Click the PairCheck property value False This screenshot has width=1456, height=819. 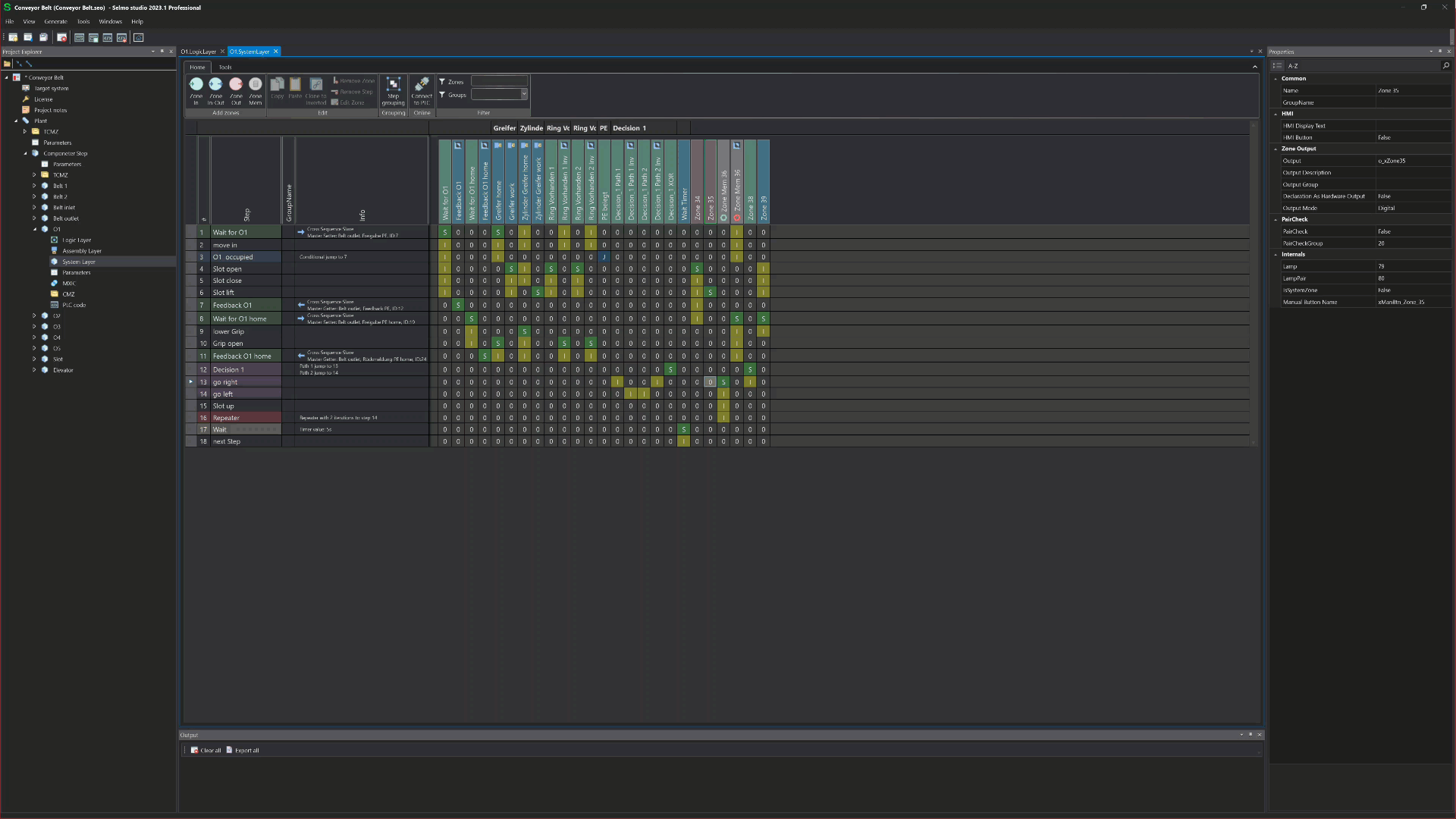[x=1413, y=231]
